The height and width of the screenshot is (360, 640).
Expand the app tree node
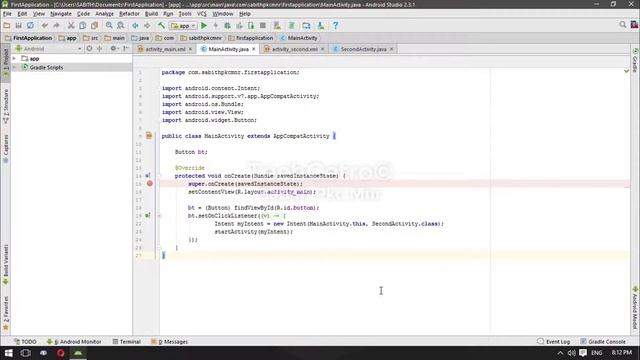point(15,59)
